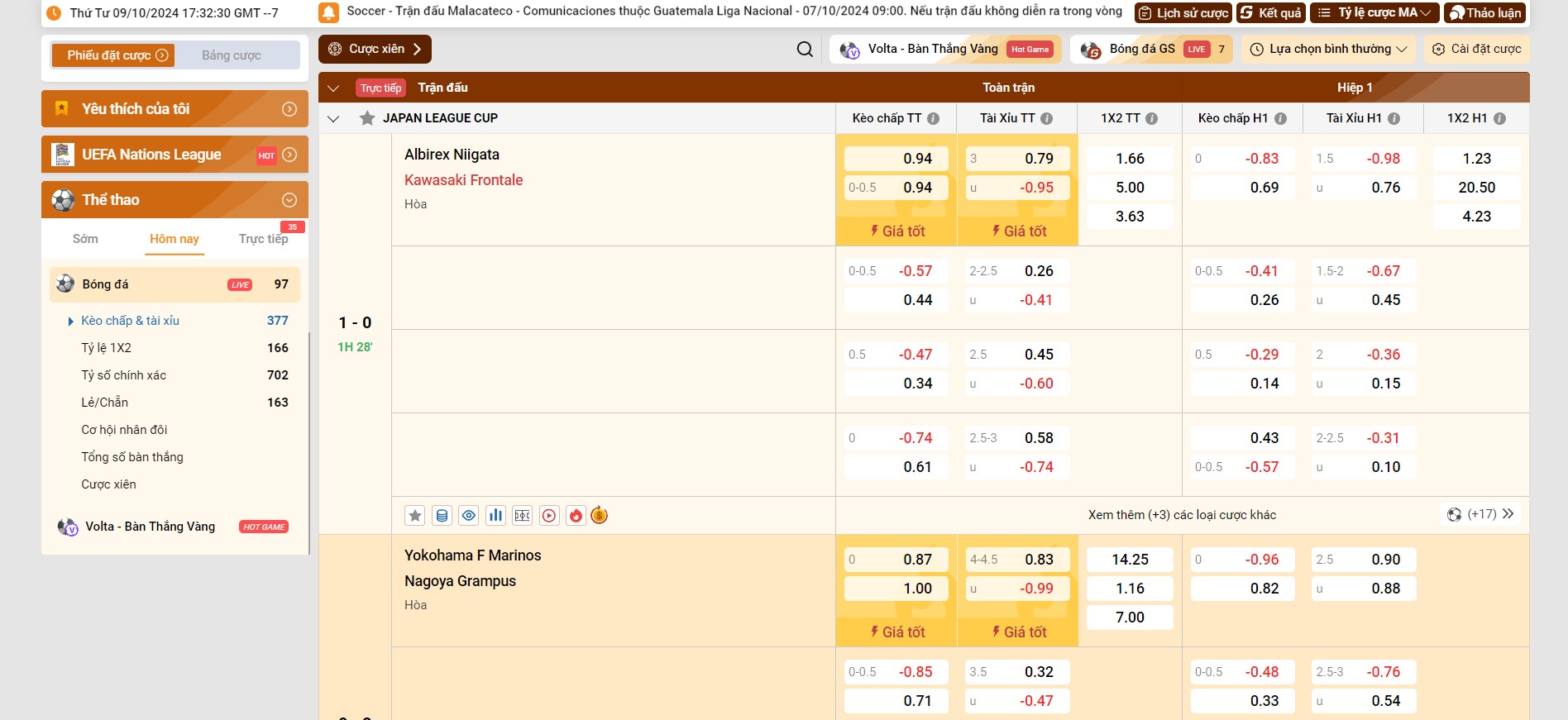Select the 1.66 odds for Albirex Niigata 1X2
The width and height of the screenshot is (1568, 720).
click(1130, 159)
